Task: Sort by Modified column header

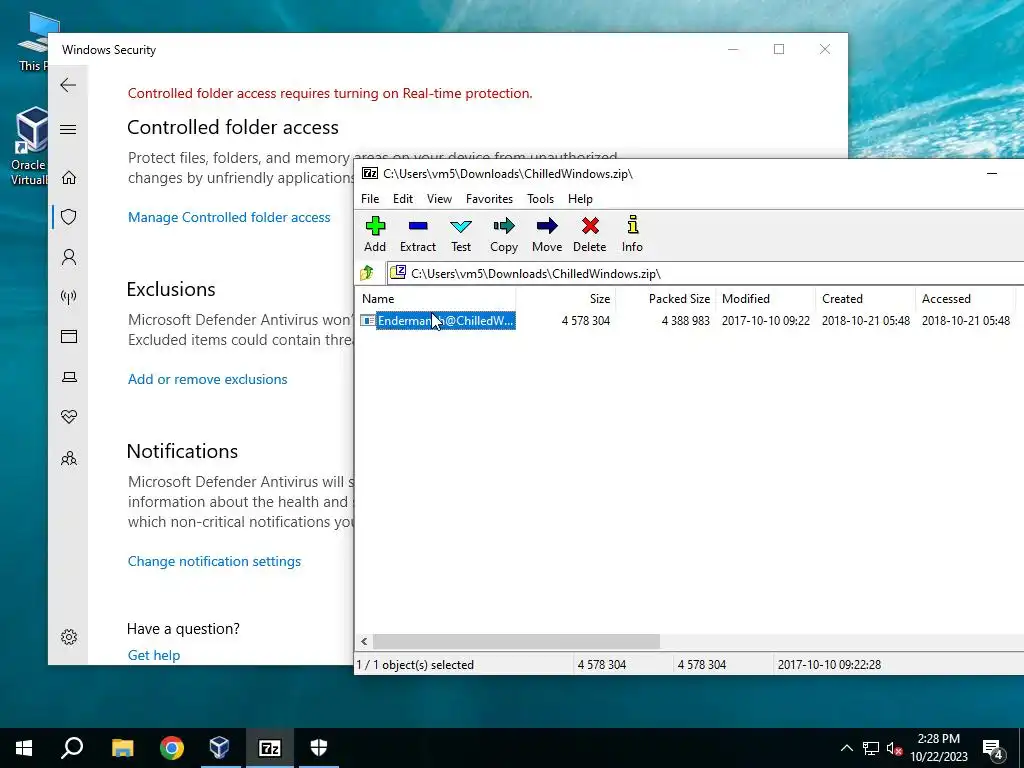Action: coord(765,298)
